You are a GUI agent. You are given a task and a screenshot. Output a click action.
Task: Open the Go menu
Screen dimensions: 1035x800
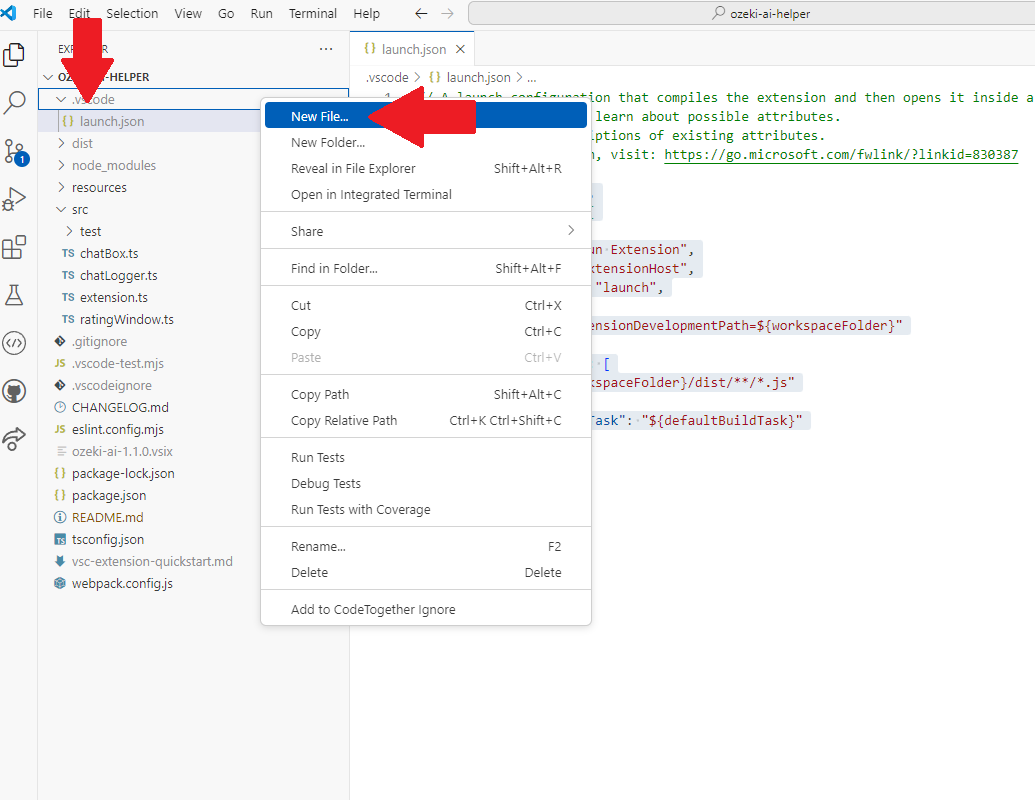[x=226, y=13]
